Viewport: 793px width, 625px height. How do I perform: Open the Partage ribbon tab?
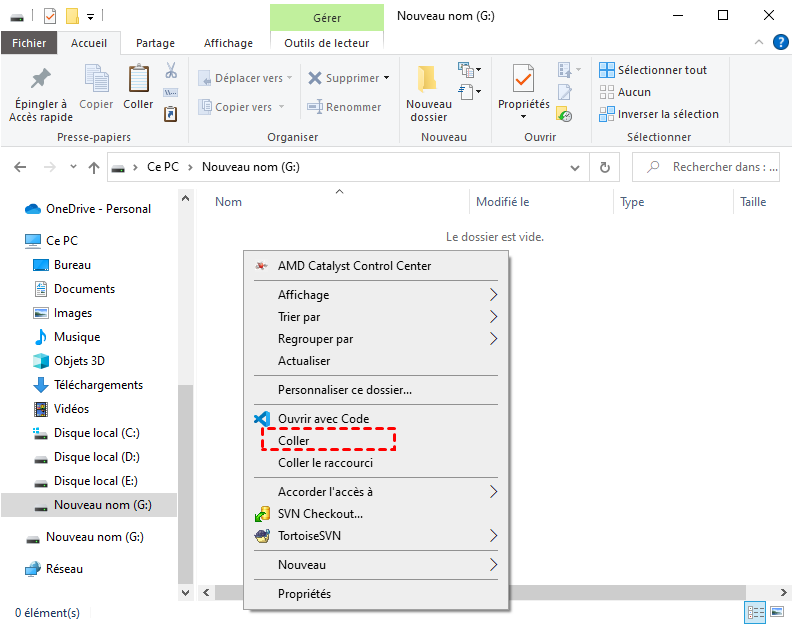[155, 43]
